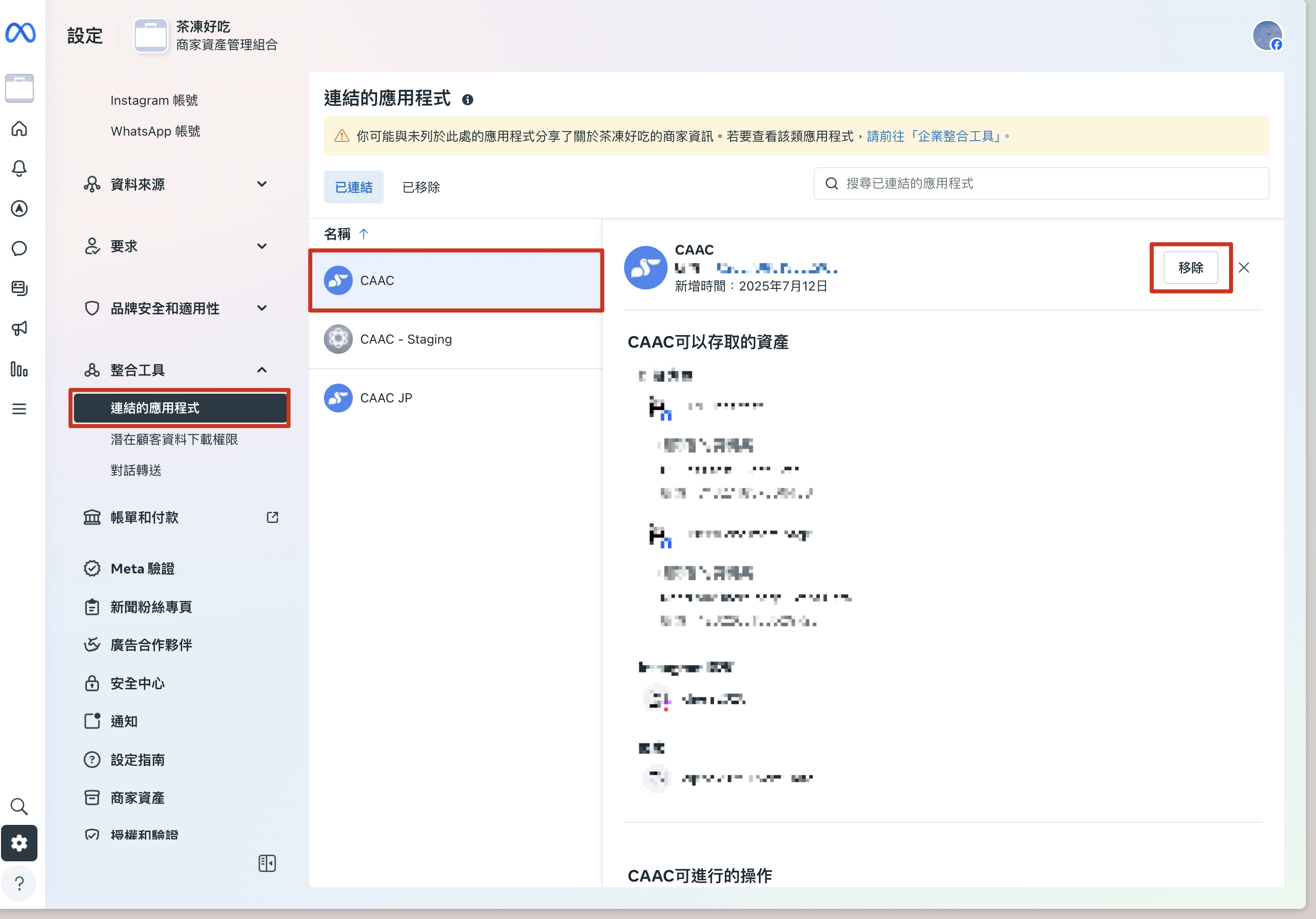Screen dimensions: 1316x919
Task: Switch to the 已連結 tab
Action: click(354, 187)
